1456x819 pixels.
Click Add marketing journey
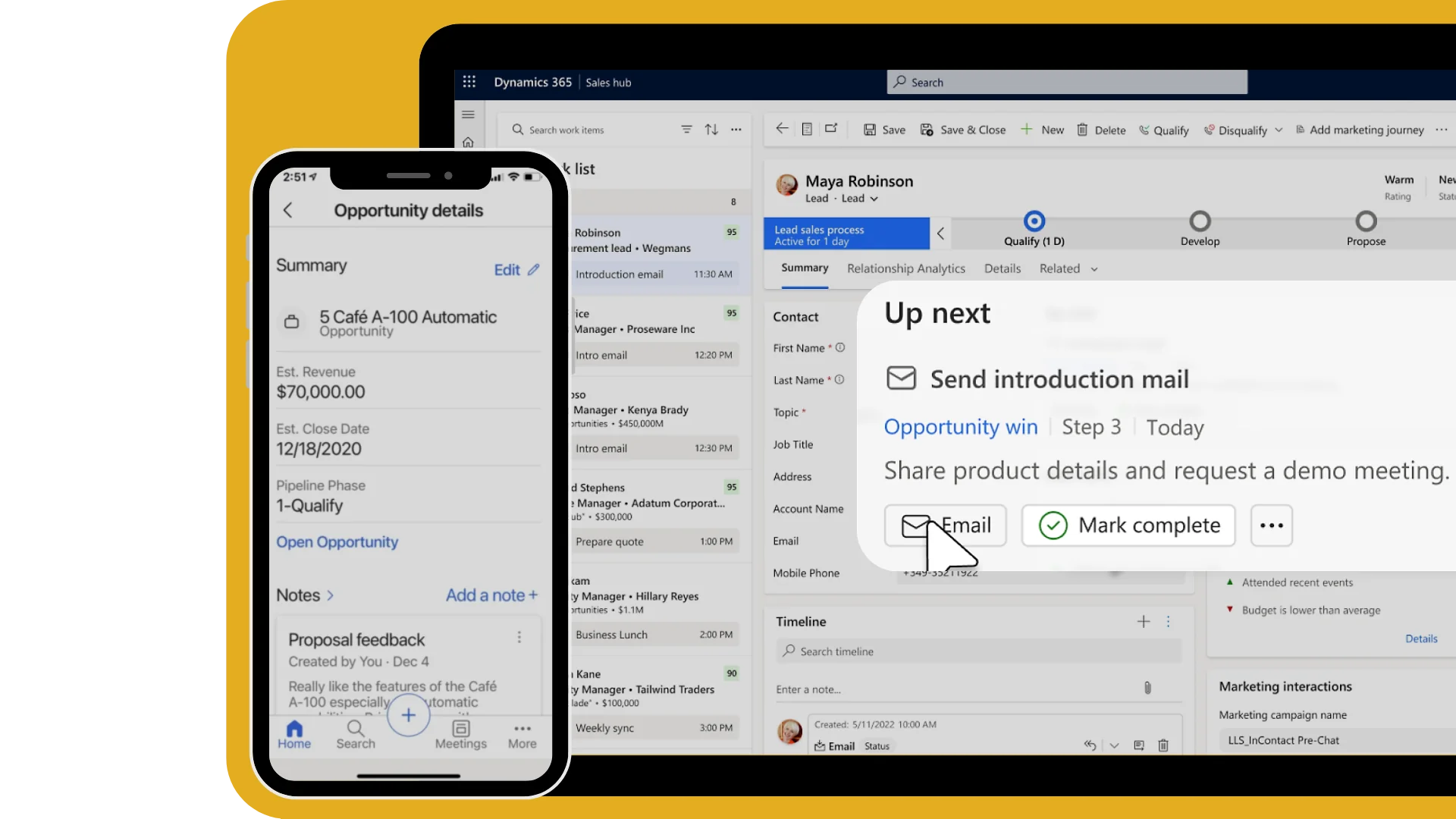point(1359,130)
